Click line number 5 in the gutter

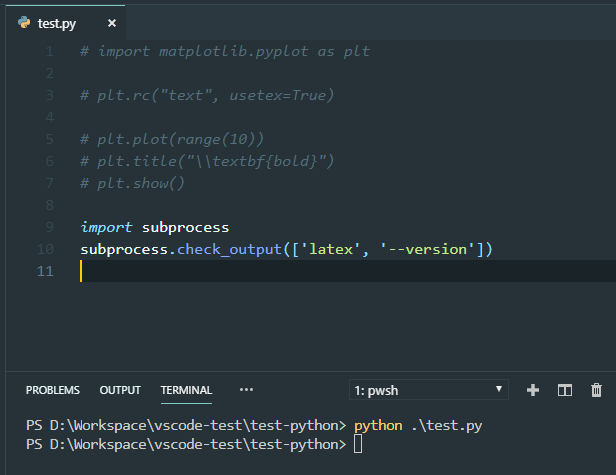coord(50,139)
